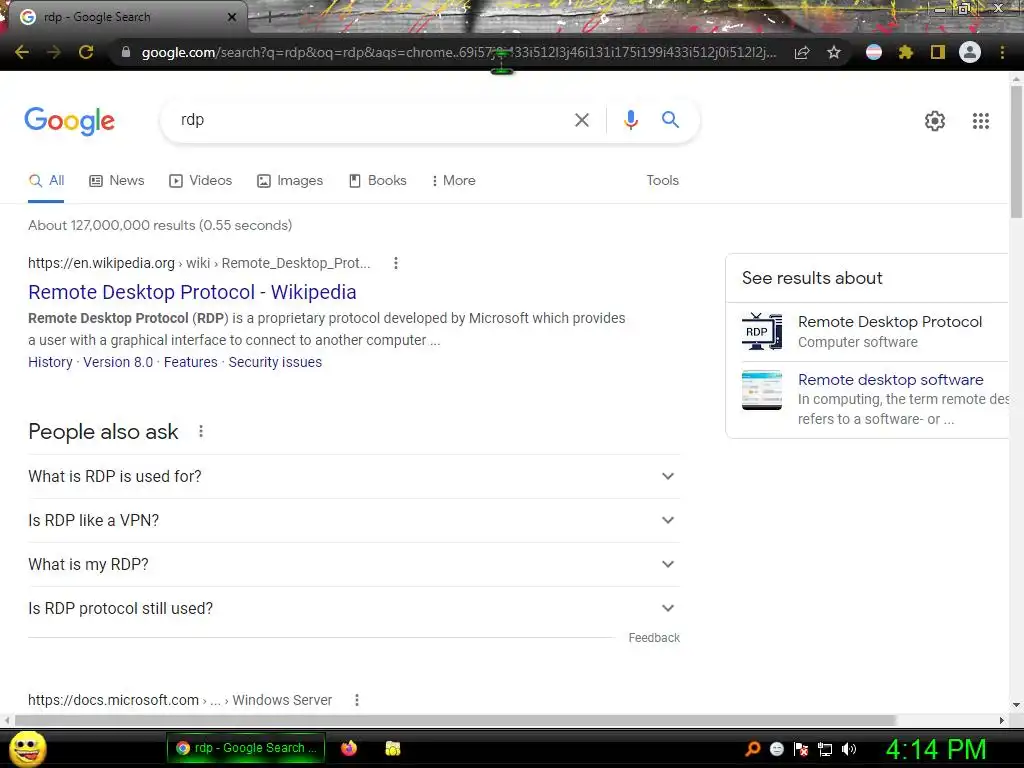Image resolution: width=1024 pixels, height=768 pixels.
Task: Click the en.wikipedia.org result URL
Action: (x=199, y=263)
